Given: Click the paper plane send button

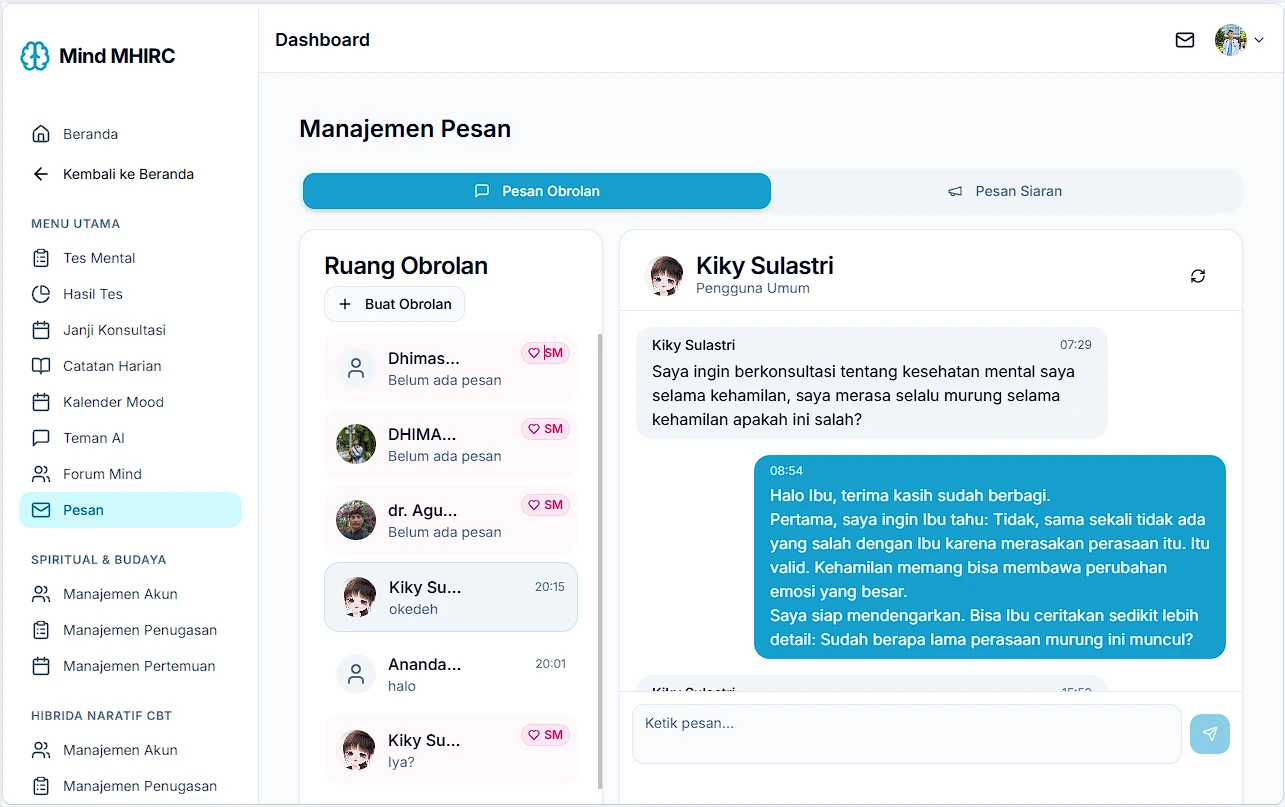Looking at the screenshot, I should (1210, 734).
